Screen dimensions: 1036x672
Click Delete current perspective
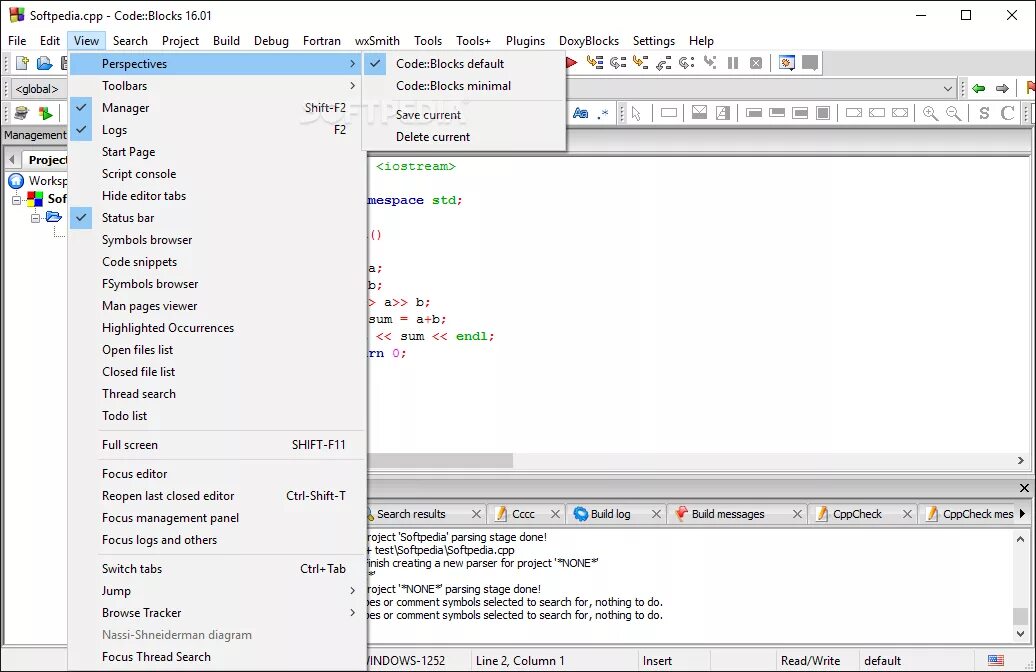point(464,137)
